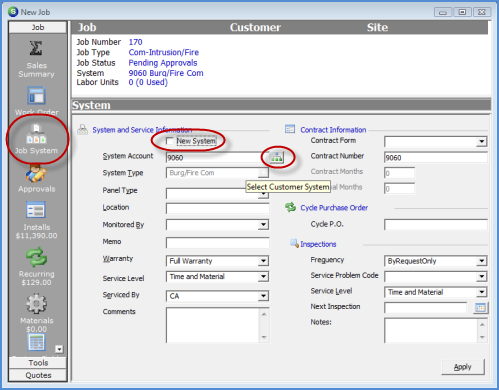The image size is (499, 390).
Task: Select the Job tab in the sidebar
Action: point(38,27)
